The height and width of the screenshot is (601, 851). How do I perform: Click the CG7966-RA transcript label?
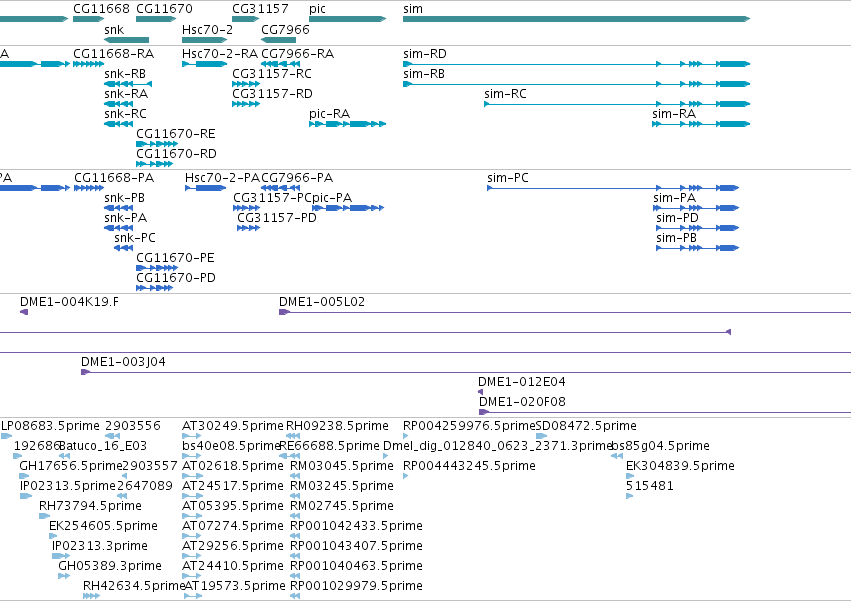coord(297,54)
